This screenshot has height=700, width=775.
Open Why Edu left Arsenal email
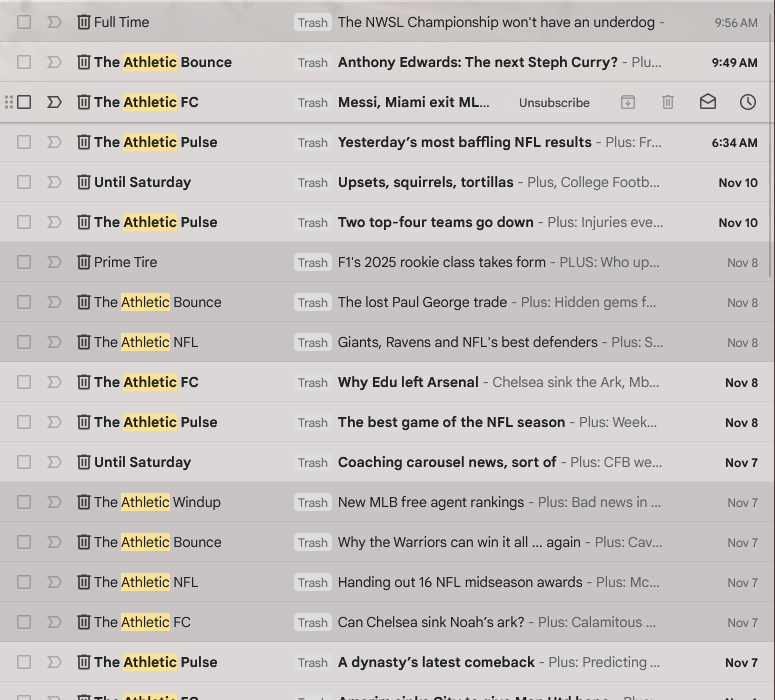tap(408, 382)
